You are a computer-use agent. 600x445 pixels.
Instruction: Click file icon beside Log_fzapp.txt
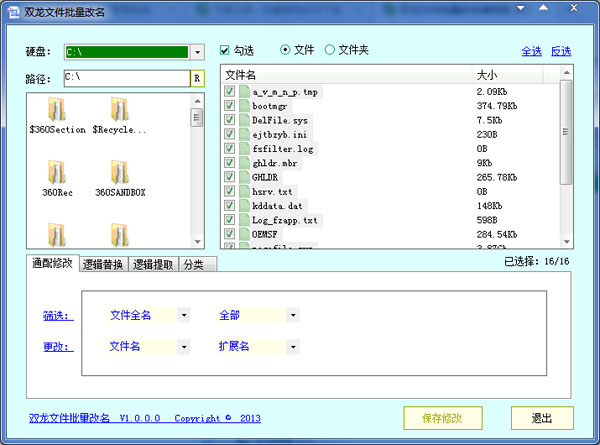pos(245,220)
